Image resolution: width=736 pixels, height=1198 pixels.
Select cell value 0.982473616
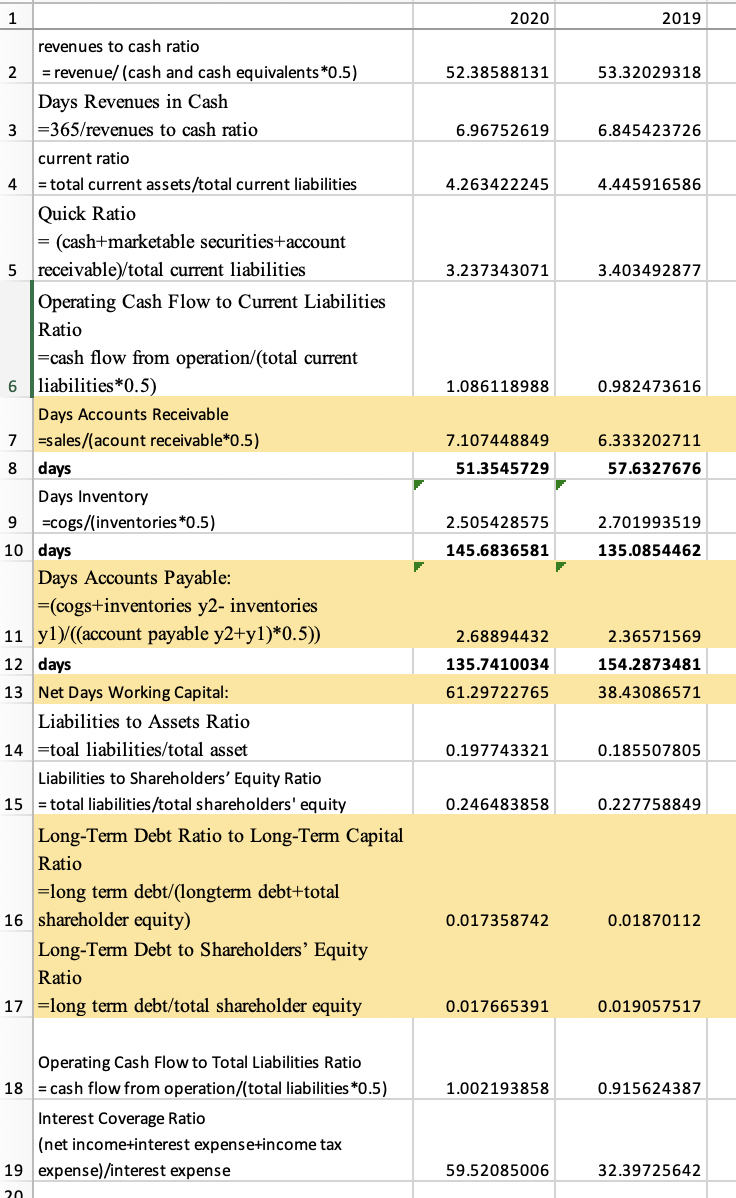coord(631,338)
